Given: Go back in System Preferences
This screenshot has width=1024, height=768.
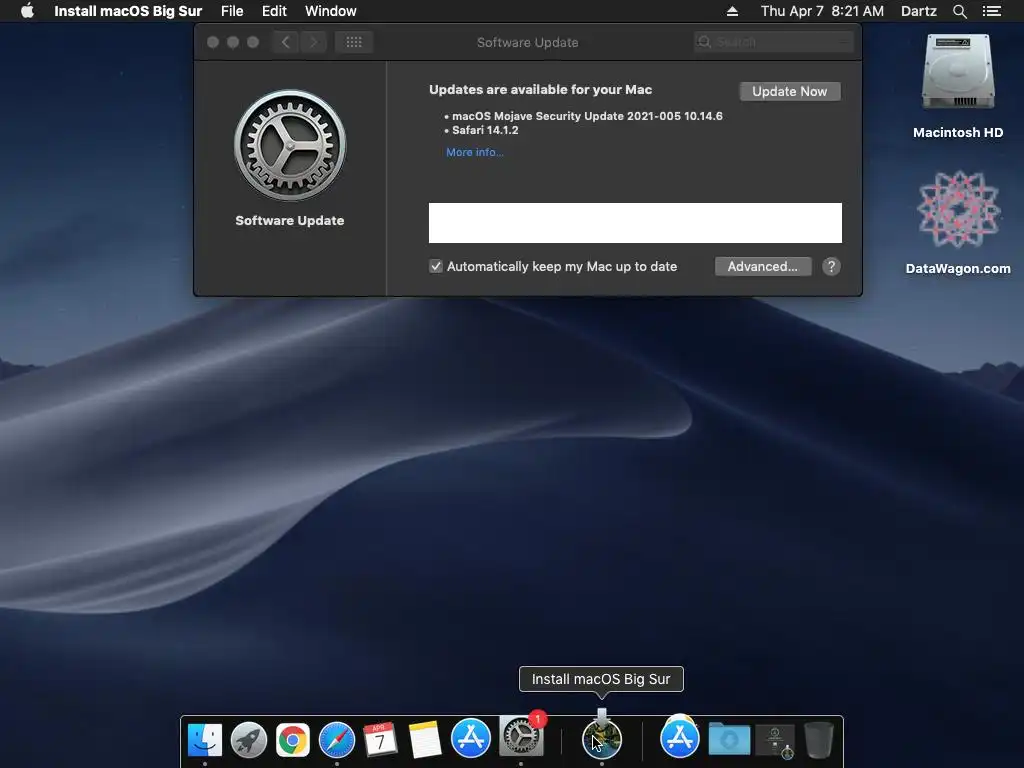Looking at the screenshot, I should tap(285, 42).
